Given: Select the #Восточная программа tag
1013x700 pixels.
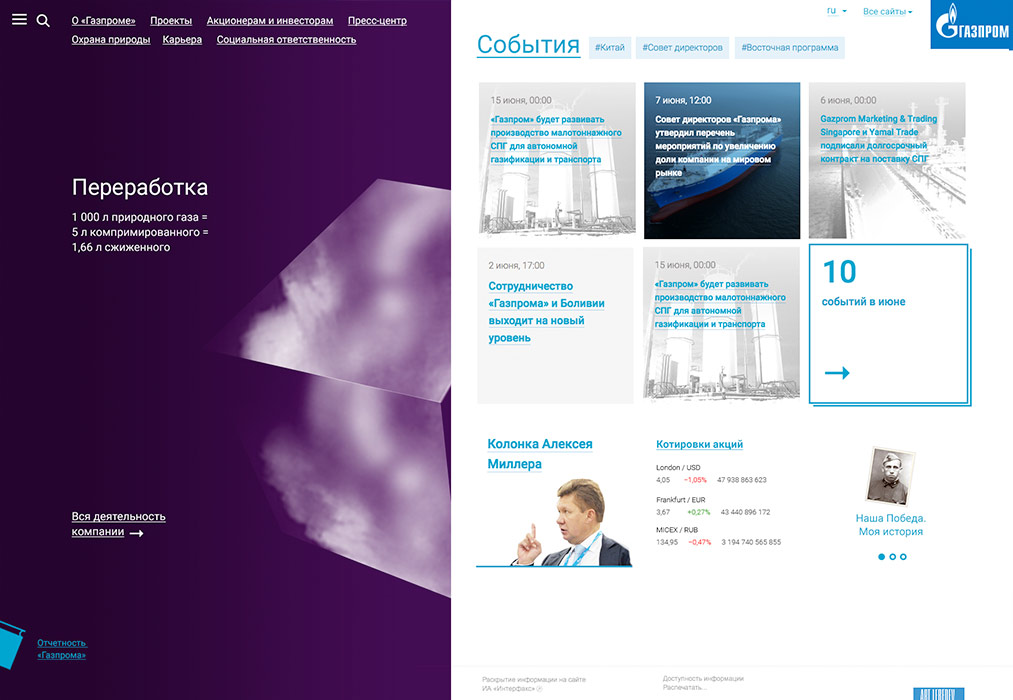Looking at the screenshot, I should click(789, 47).
